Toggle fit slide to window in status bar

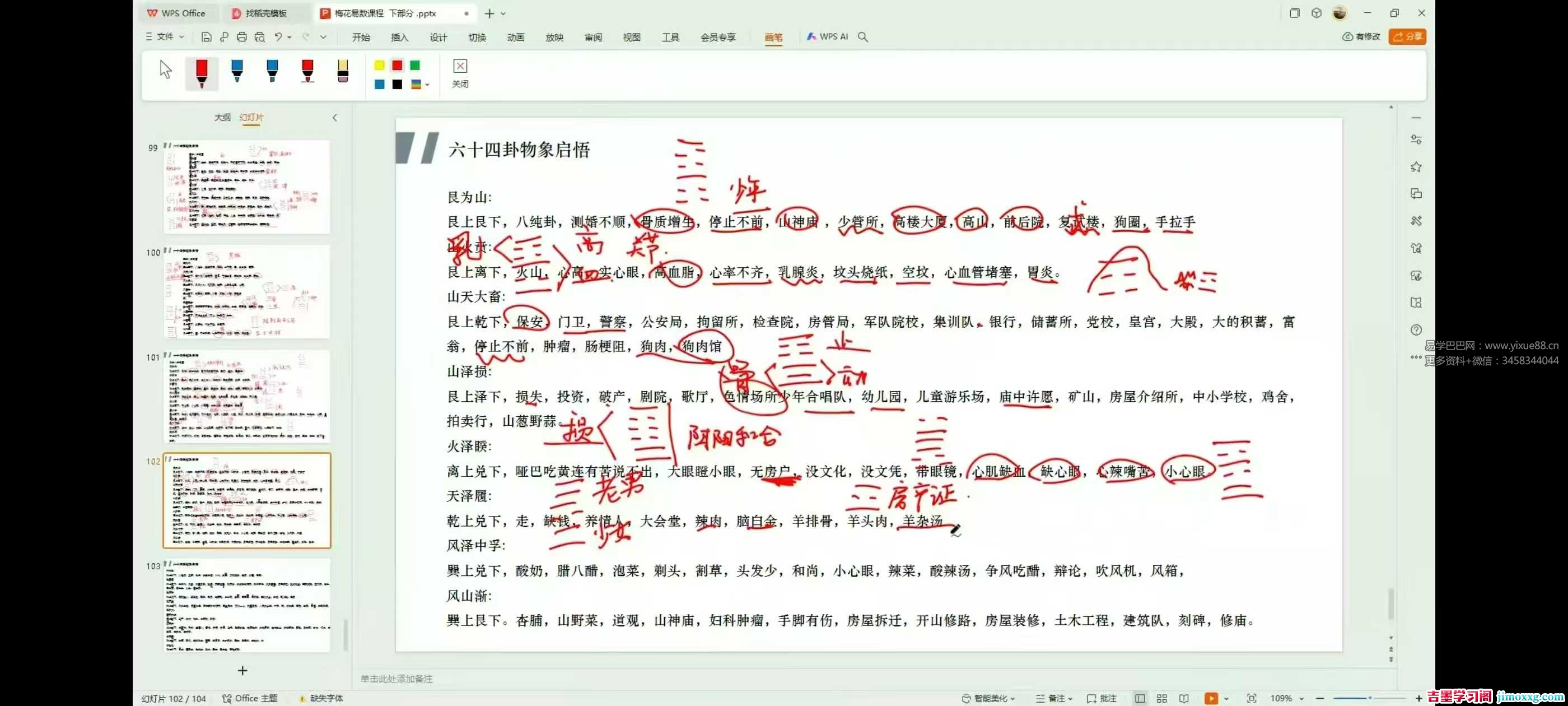coord(1253,698)
